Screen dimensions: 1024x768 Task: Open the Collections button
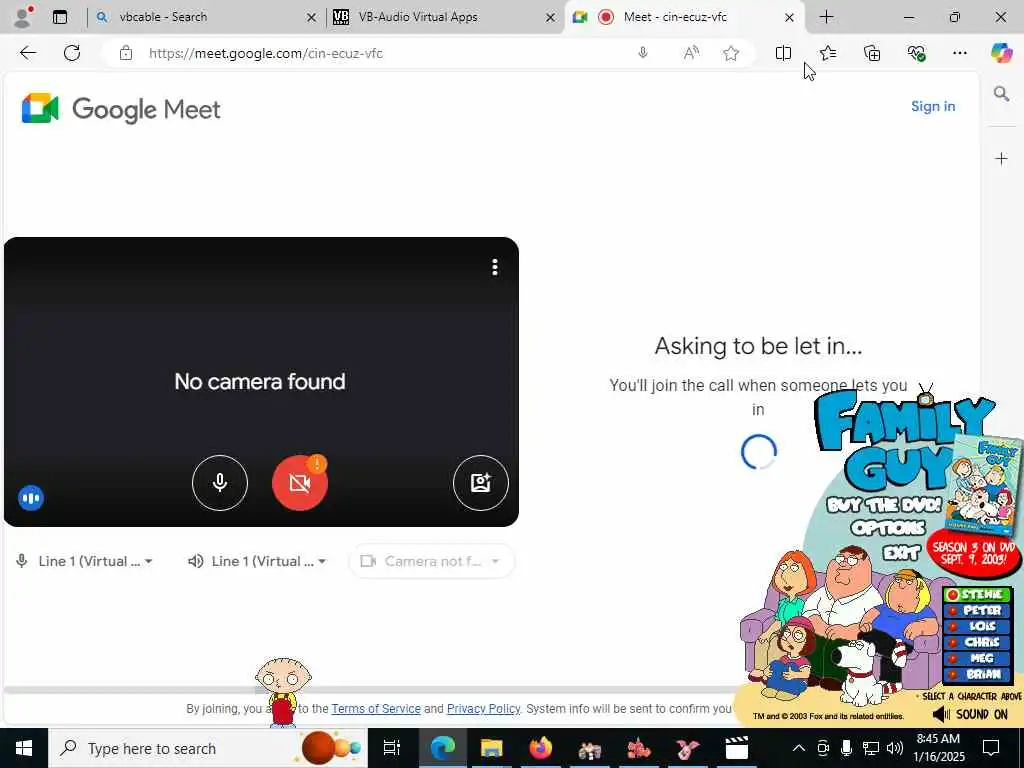point(872,53)
